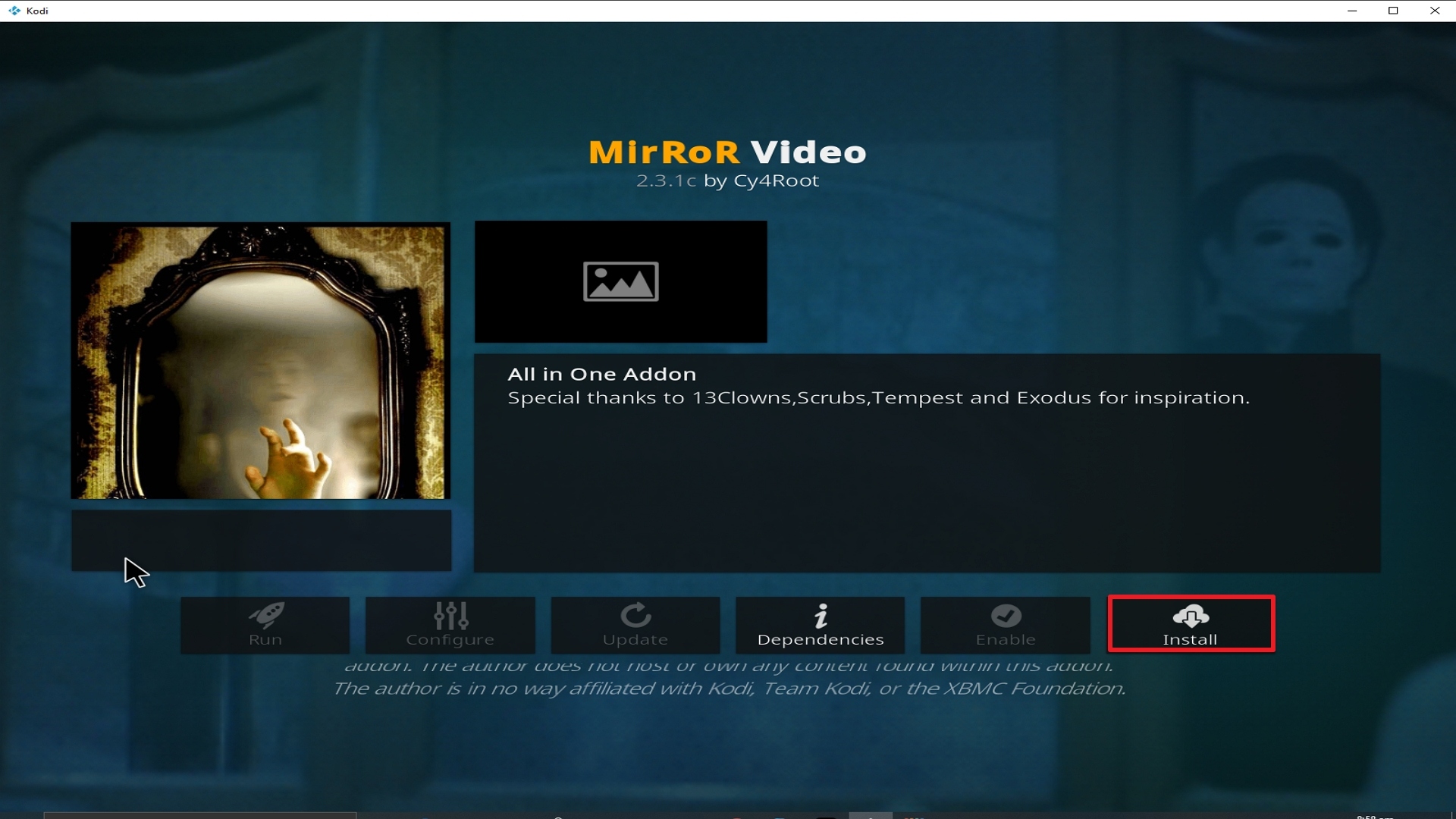The width and height of the screenshot is (1456, 819).
Task: Click the screenshot placeholder image
Action: click(620, 281)
